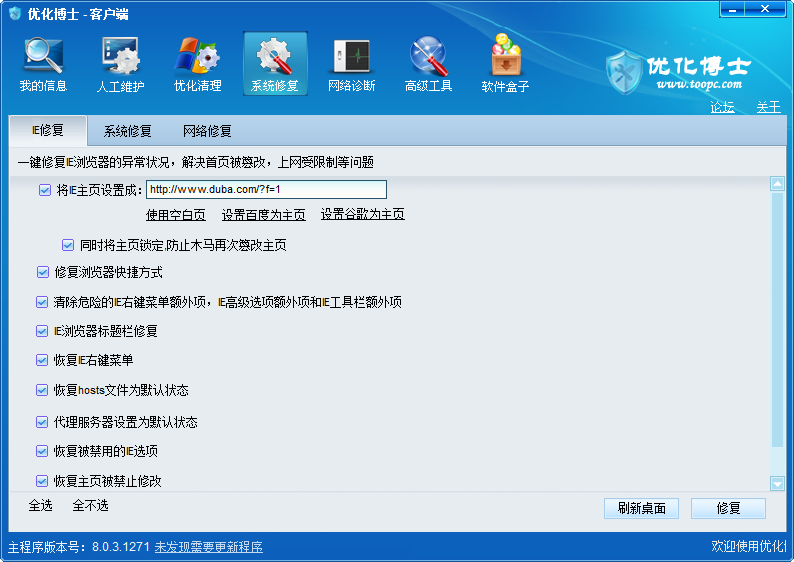This screenshot has height=562, width=794.
Task: Click 未发现需要更新程序 link
Action: [209, 547]
